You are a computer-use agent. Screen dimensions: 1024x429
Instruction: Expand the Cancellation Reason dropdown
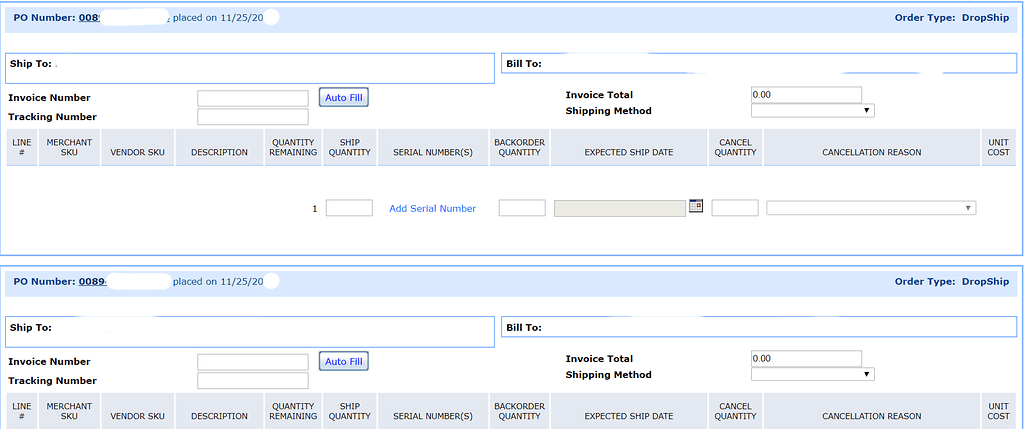tap(870, 208)
